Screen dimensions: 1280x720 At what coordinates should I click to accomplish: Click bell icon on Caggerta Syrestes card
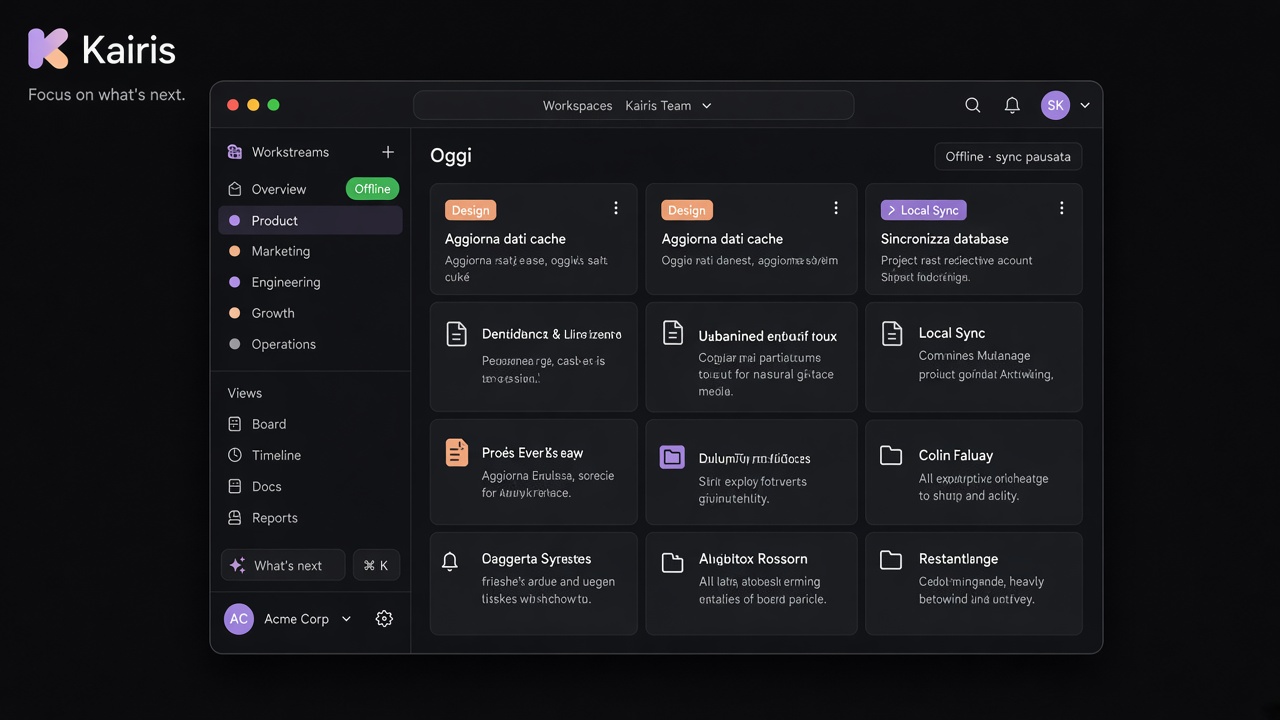point(450,561)
